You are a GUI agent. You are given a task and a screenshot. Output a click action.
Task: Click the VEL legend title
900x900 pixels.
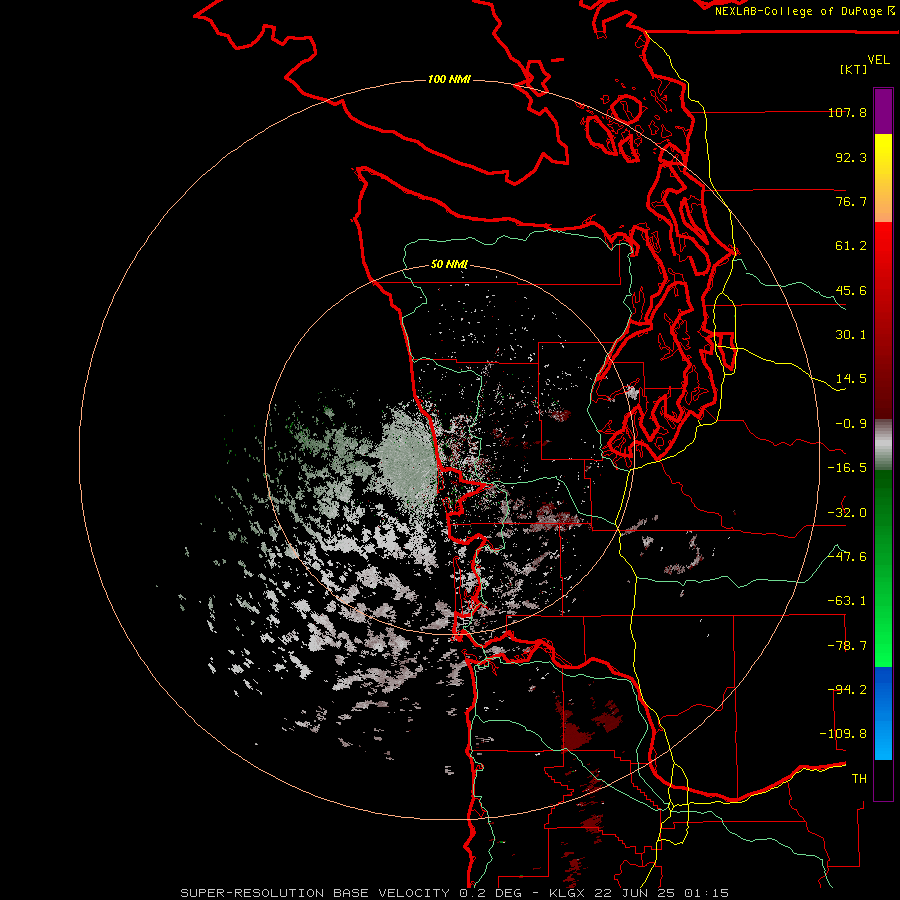point(878,60)
